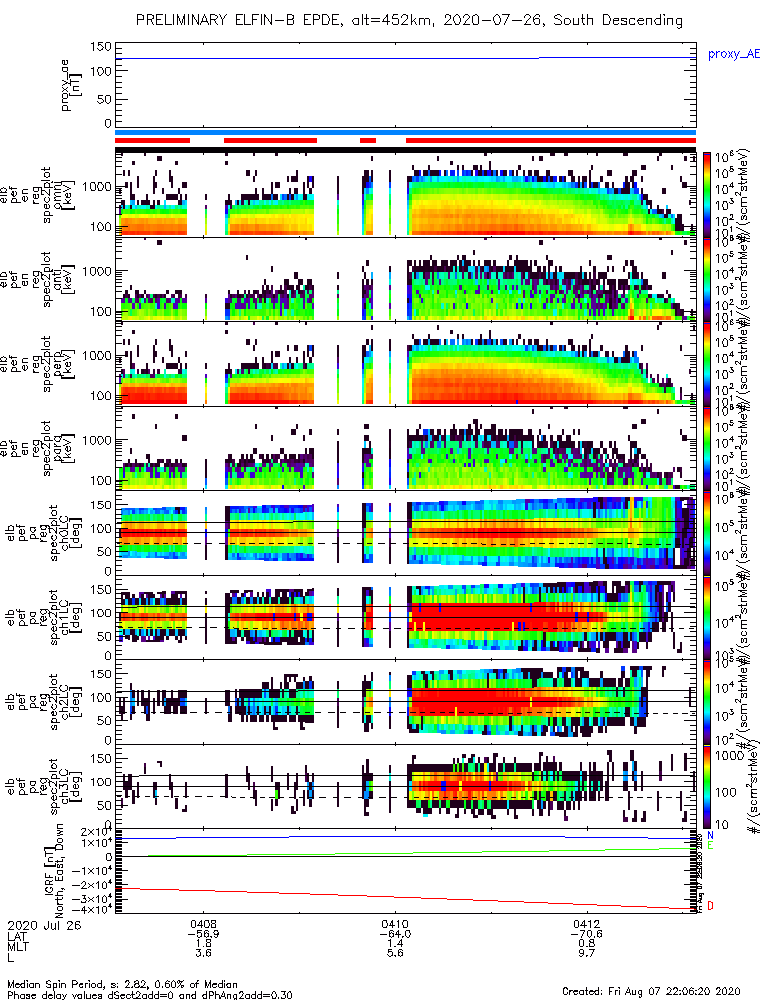Screen dimensions: 775x1000
Task: Click the IGRF 'N' legend letter
Action: (x=710, y=835)
